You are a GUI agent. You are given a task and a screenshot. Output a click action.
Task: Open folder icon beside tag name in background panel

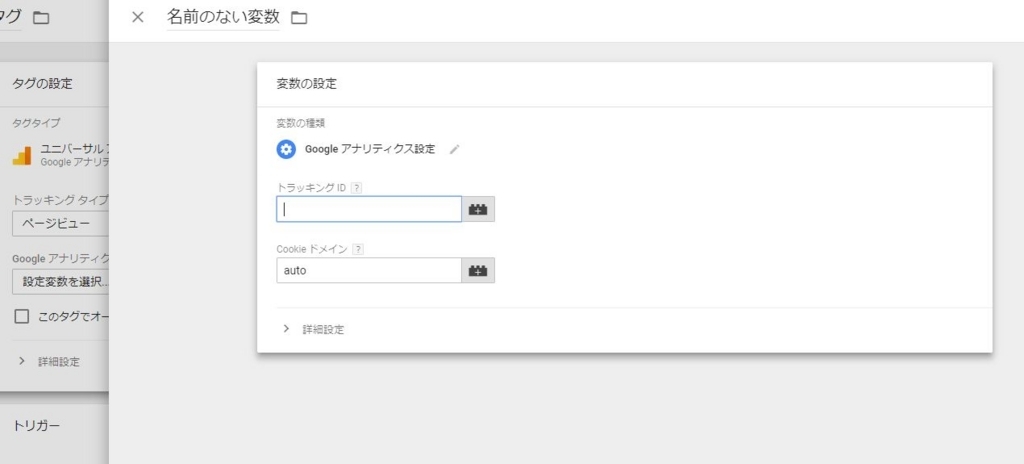pyautogui.click(x=40, y=18)
